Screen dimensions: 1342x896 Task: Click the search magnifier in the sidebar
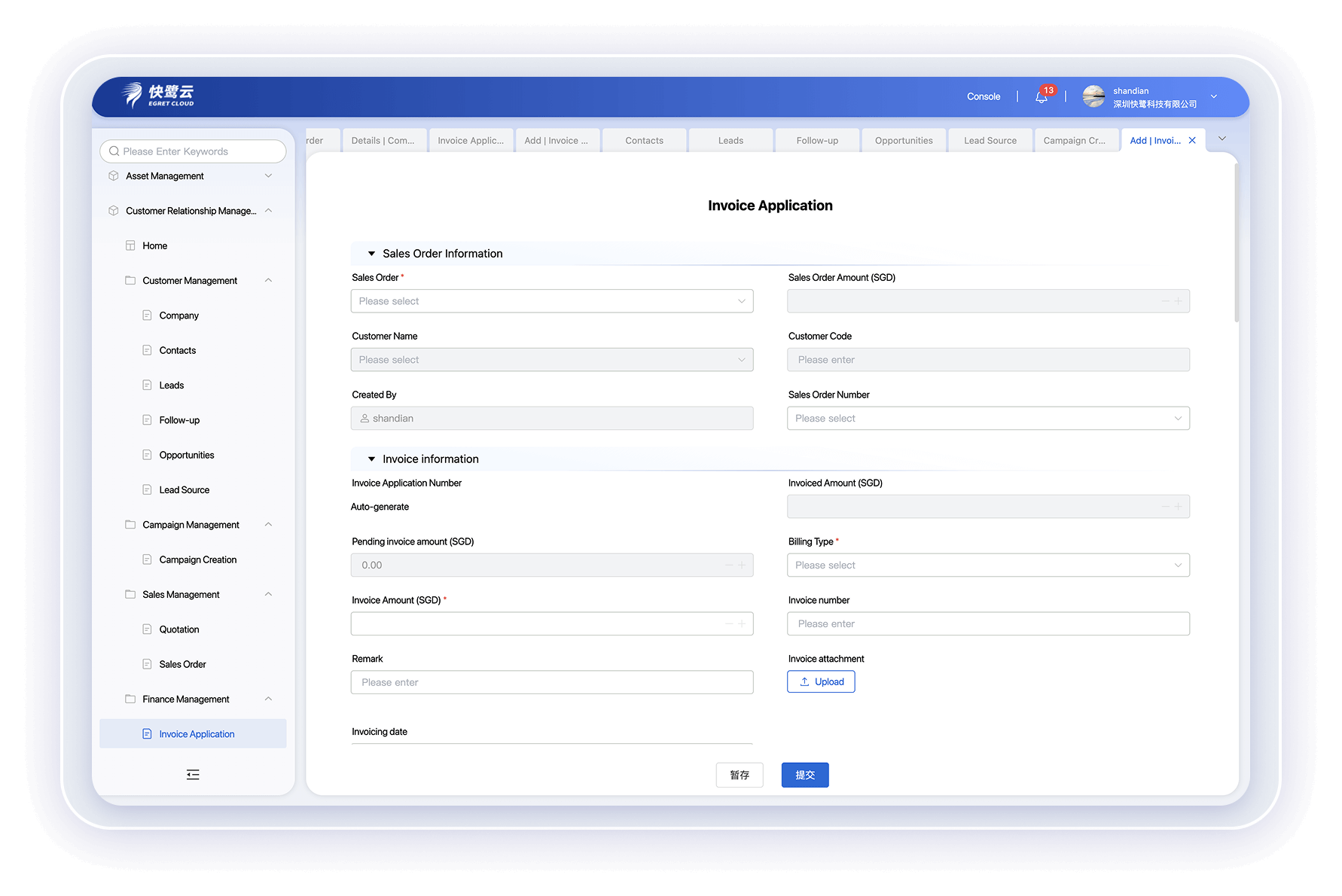[x=114, y=151]
